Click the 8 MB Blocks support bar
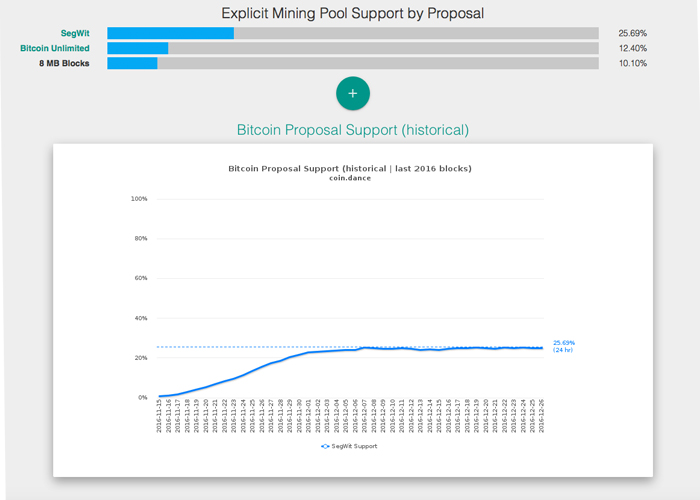Image resolution: width=700 pixels, height=500 pixels. click(353, 63)
